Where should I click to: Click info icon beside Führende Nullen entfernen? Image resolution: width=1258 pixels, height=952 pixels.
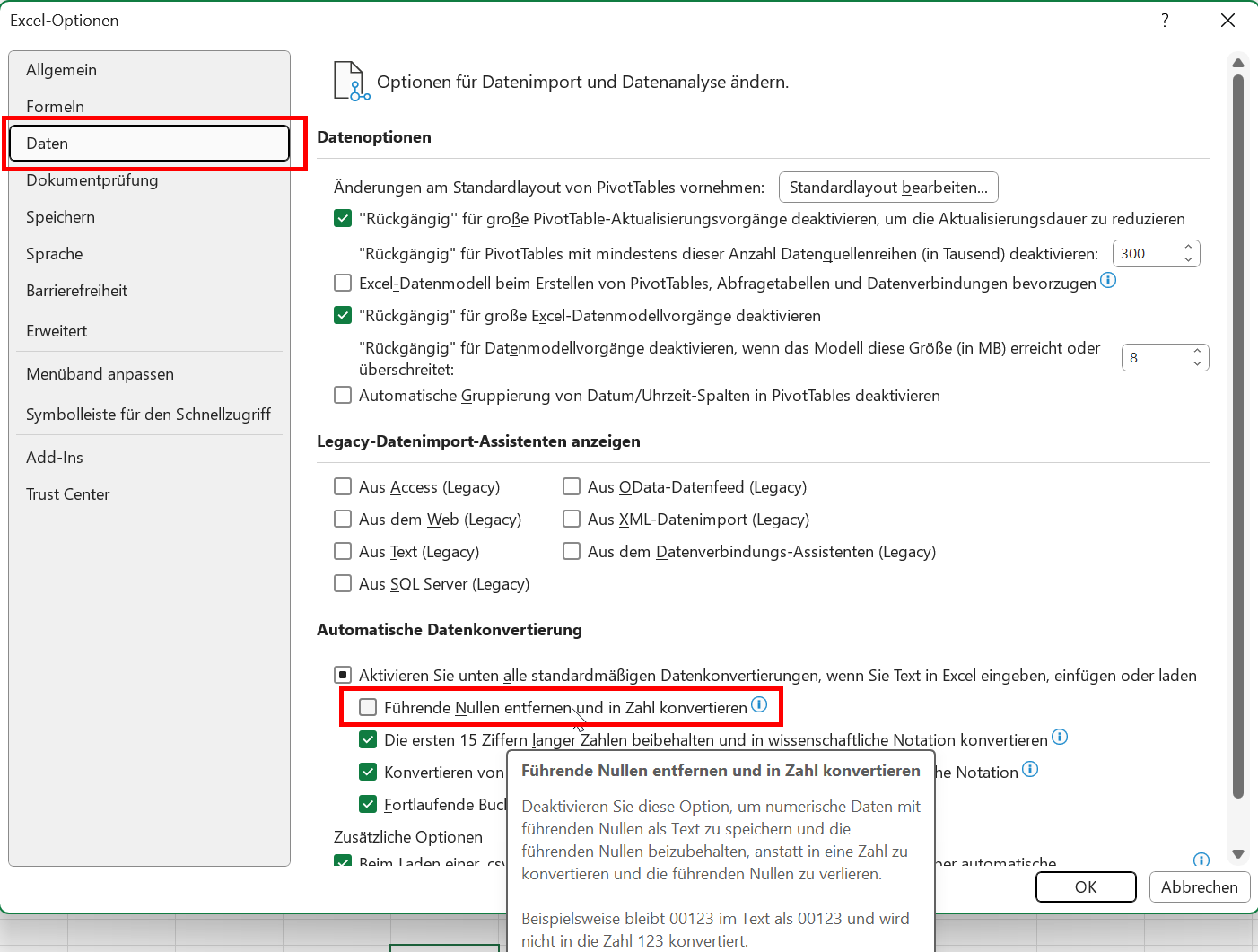[x=759, y=704]
